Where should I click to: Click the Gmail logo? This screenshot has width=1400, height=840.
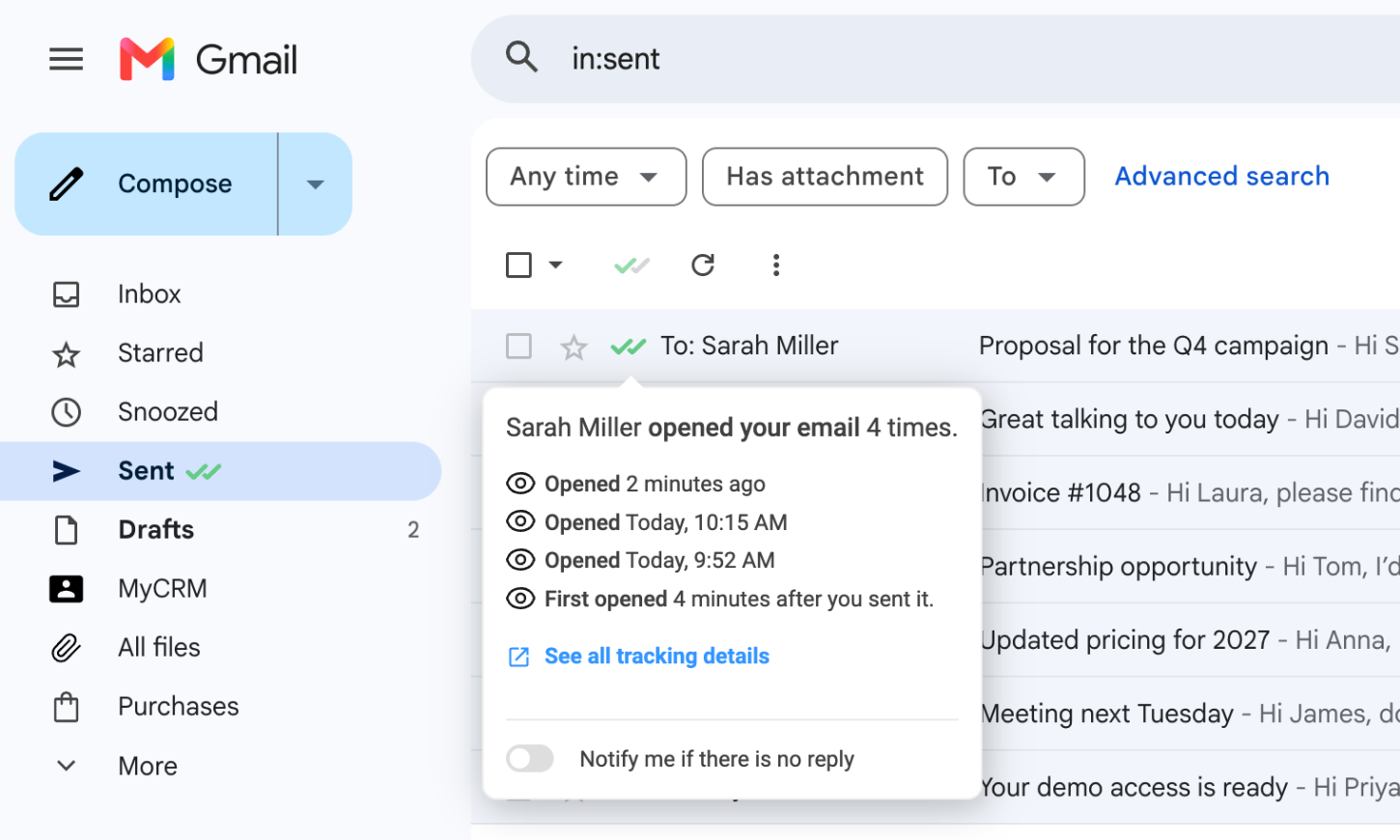point(208,60)
